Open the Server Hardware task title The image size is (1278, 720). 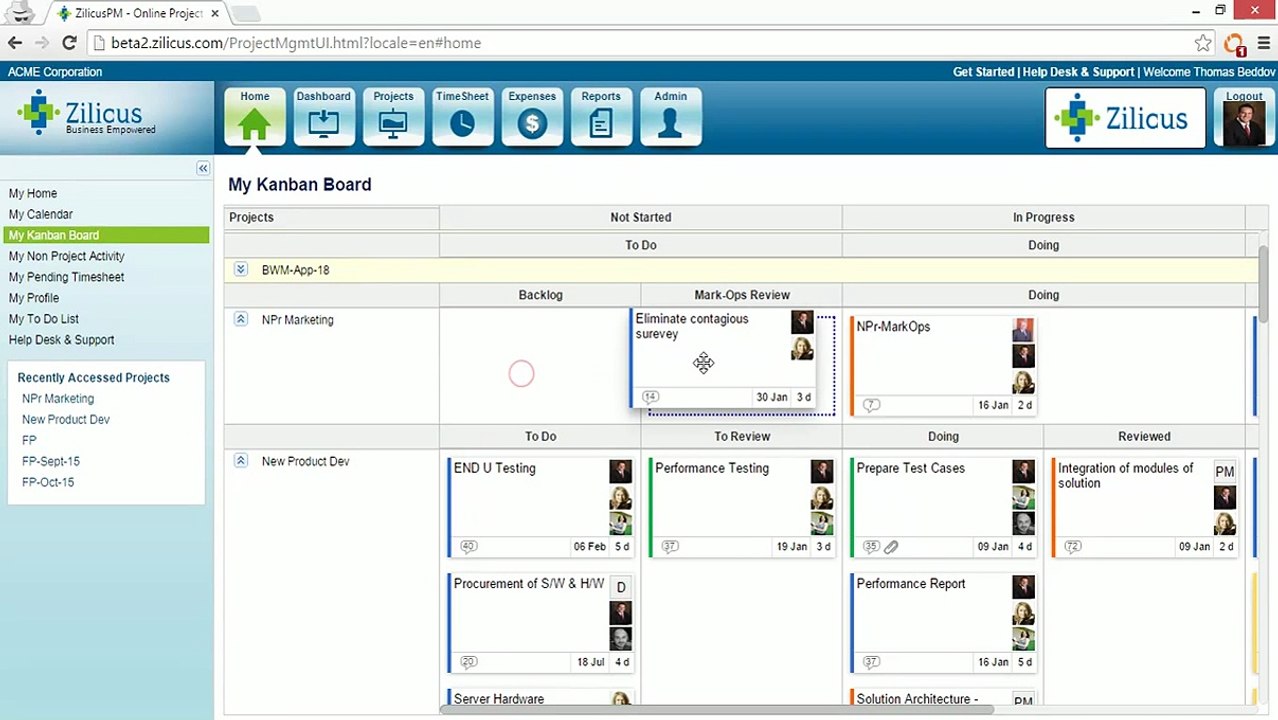tap(499, 699)
